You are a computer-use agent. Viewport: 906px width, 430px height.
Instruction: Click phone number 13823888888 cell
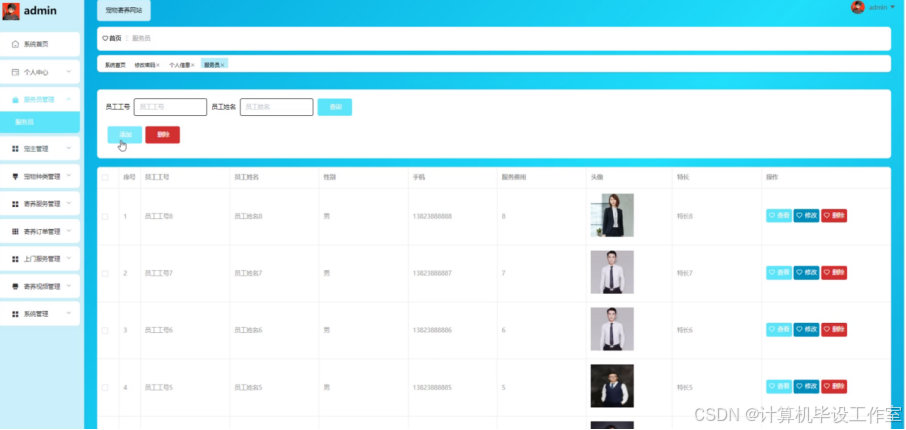(432, 216)
